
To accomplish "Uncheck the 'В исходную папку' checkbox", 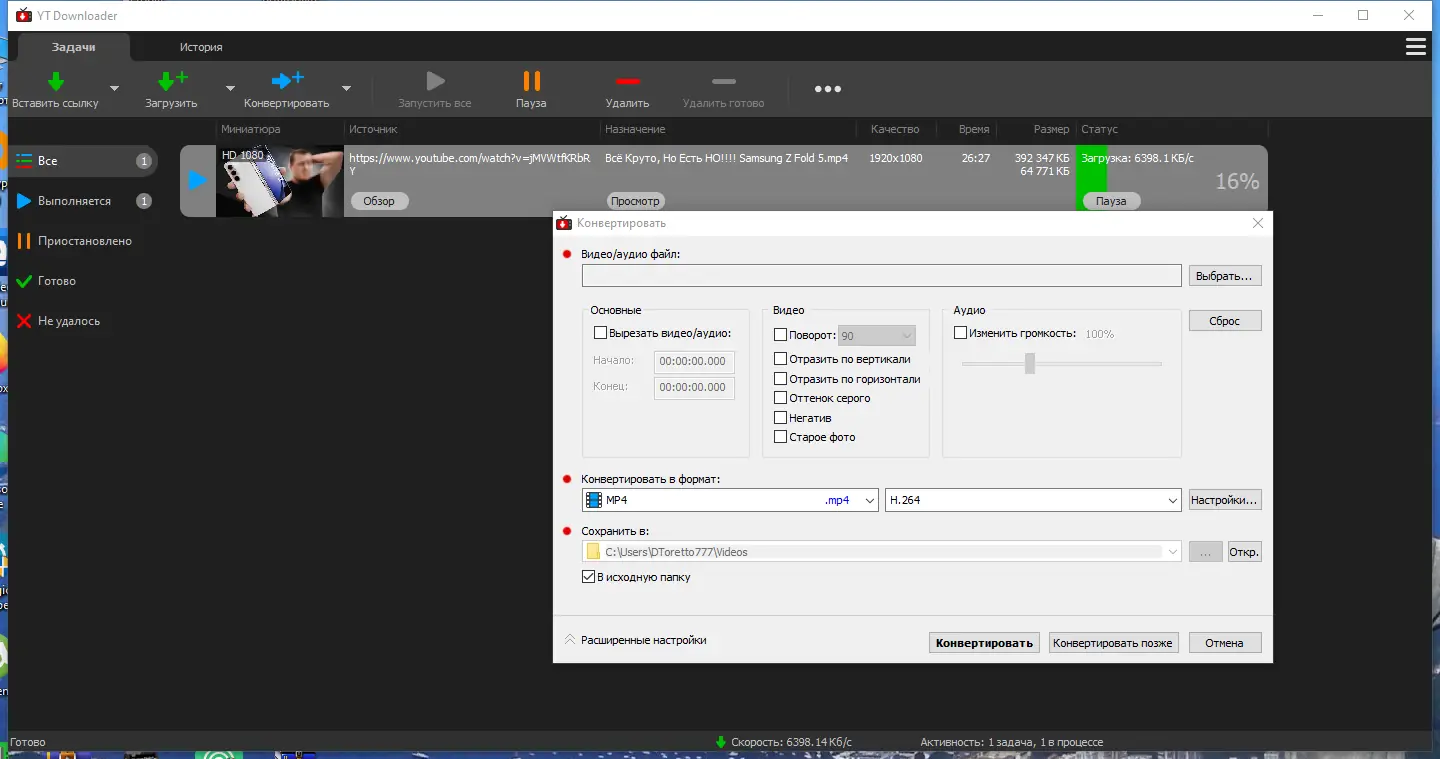I will 588,577.
